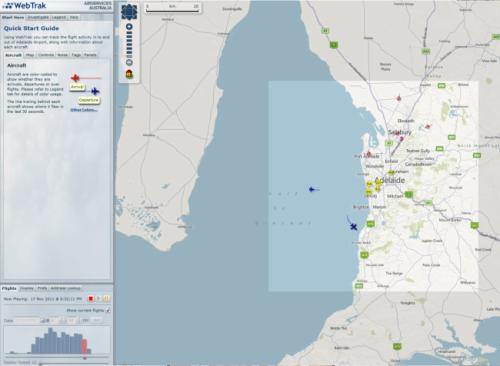The width and height of the screenshot is (500, 366).
Task: Click the map zoom level slider bars
Action: [x=129, y=44]
